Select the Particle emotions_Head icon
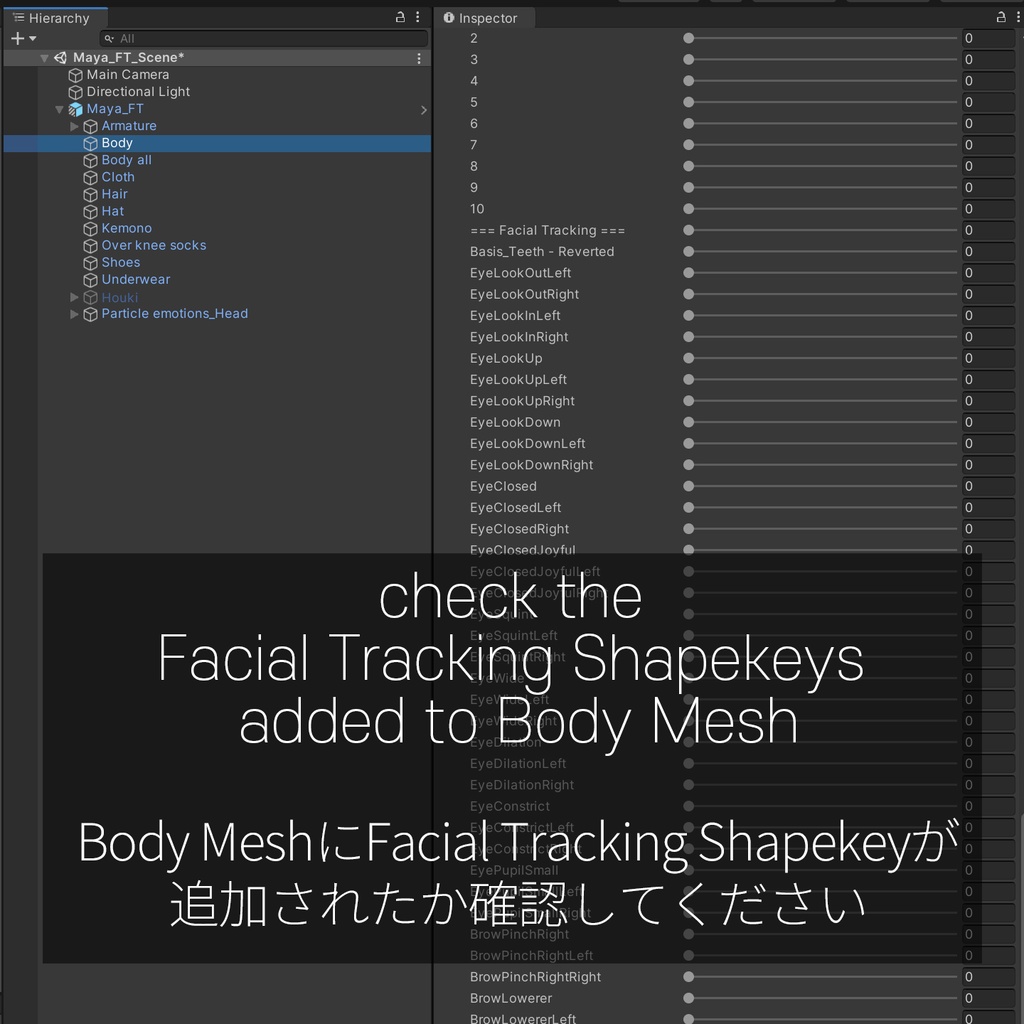Image resolution: width=1024 pixels, height=1024 pixels. tap(90, 313)
